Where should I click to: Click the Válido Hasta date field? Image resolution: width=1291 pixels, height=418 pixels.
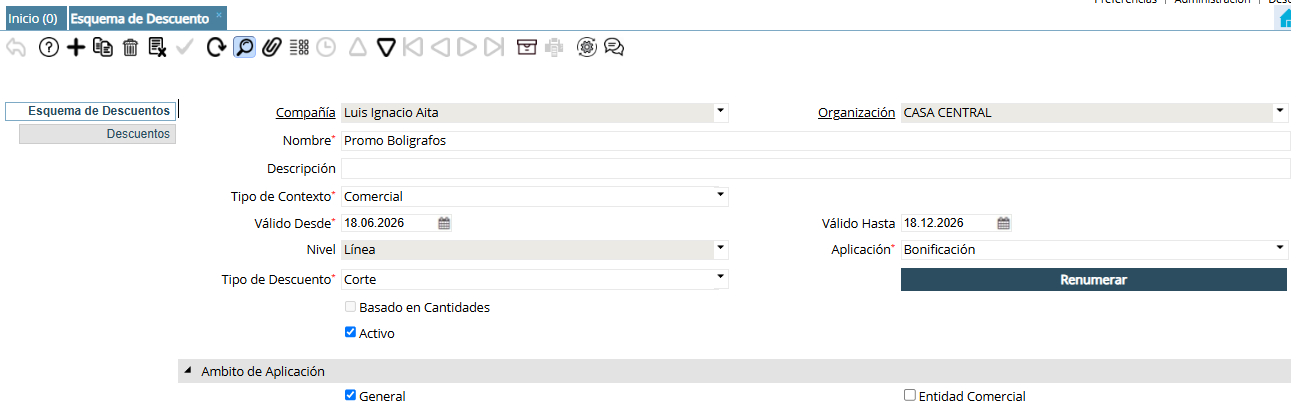(x=947, y=223)
